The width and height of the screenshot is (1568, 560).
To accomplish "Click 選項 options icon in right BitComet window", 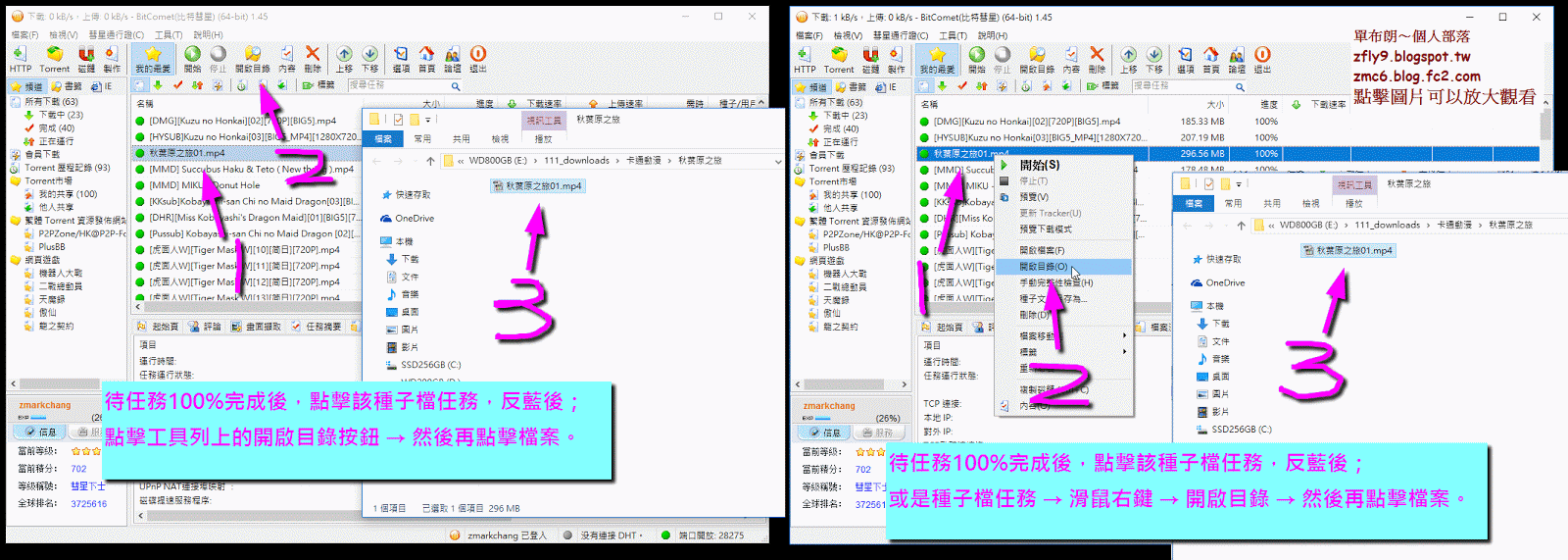I will coord(1186,60).
